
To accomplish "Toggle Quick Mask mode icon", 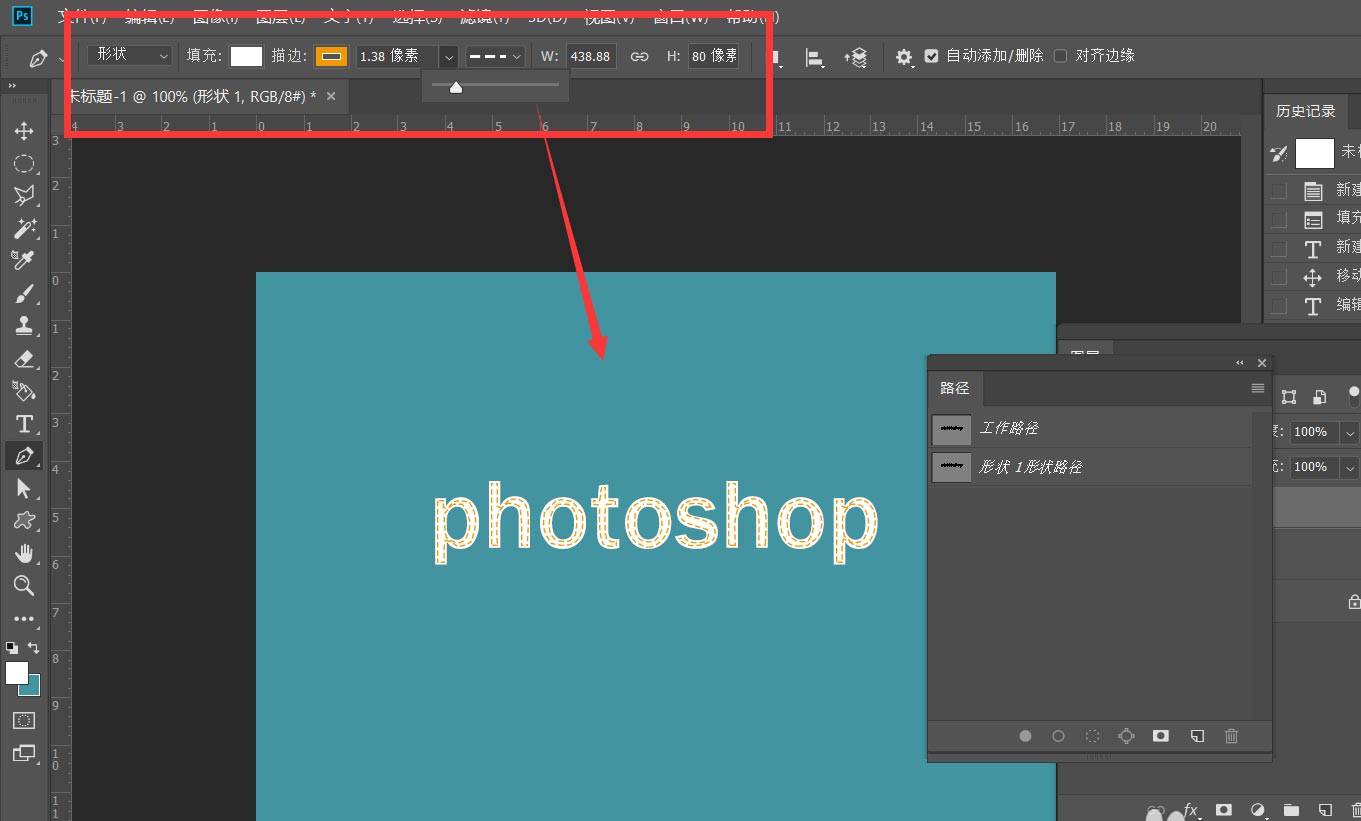I will pyautogui.click(x=24, y=720).
